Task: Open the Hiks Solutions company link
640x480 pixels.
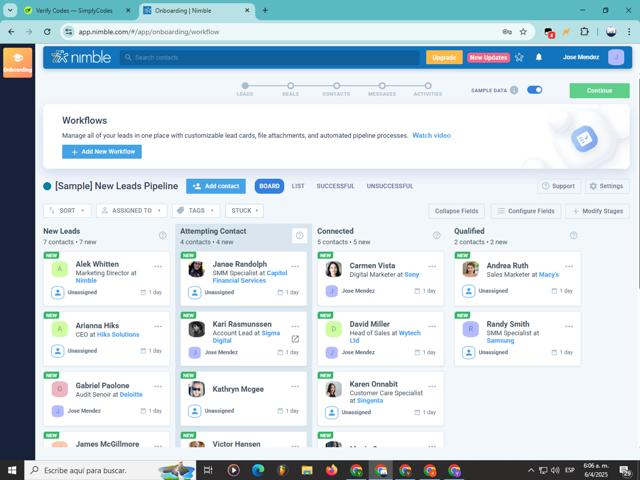Action: coord(118,334)
